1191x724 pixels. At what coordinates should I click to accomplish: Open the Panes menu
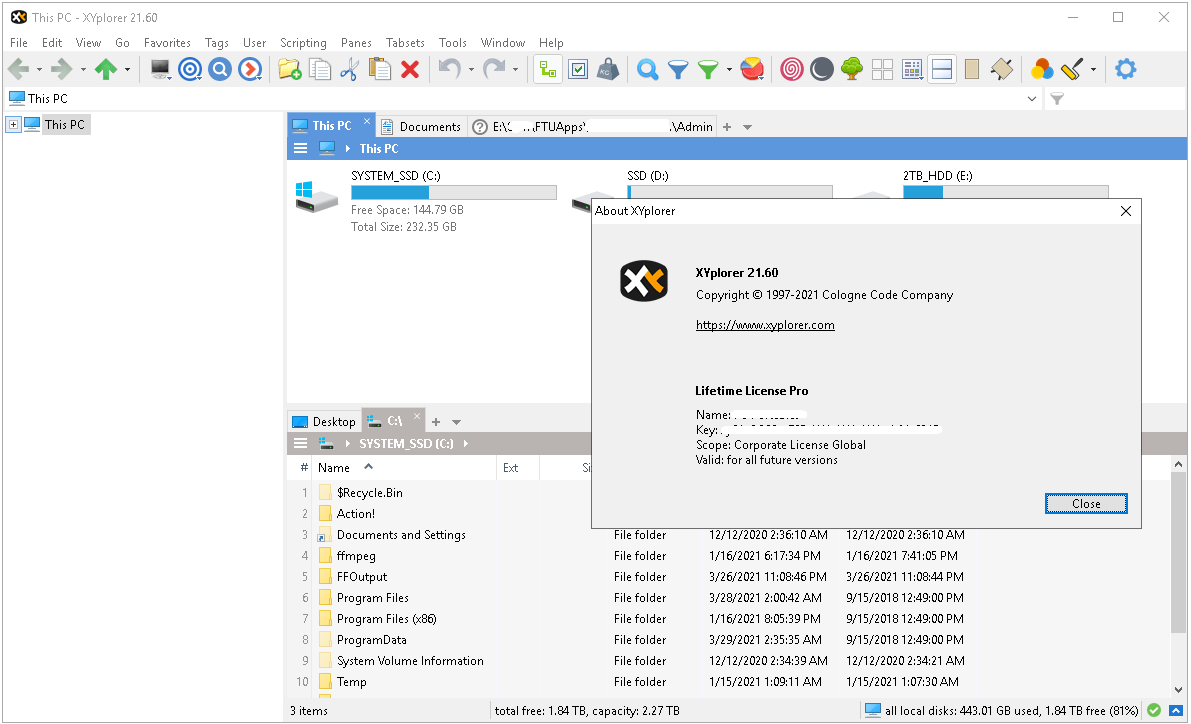point(356,43)
